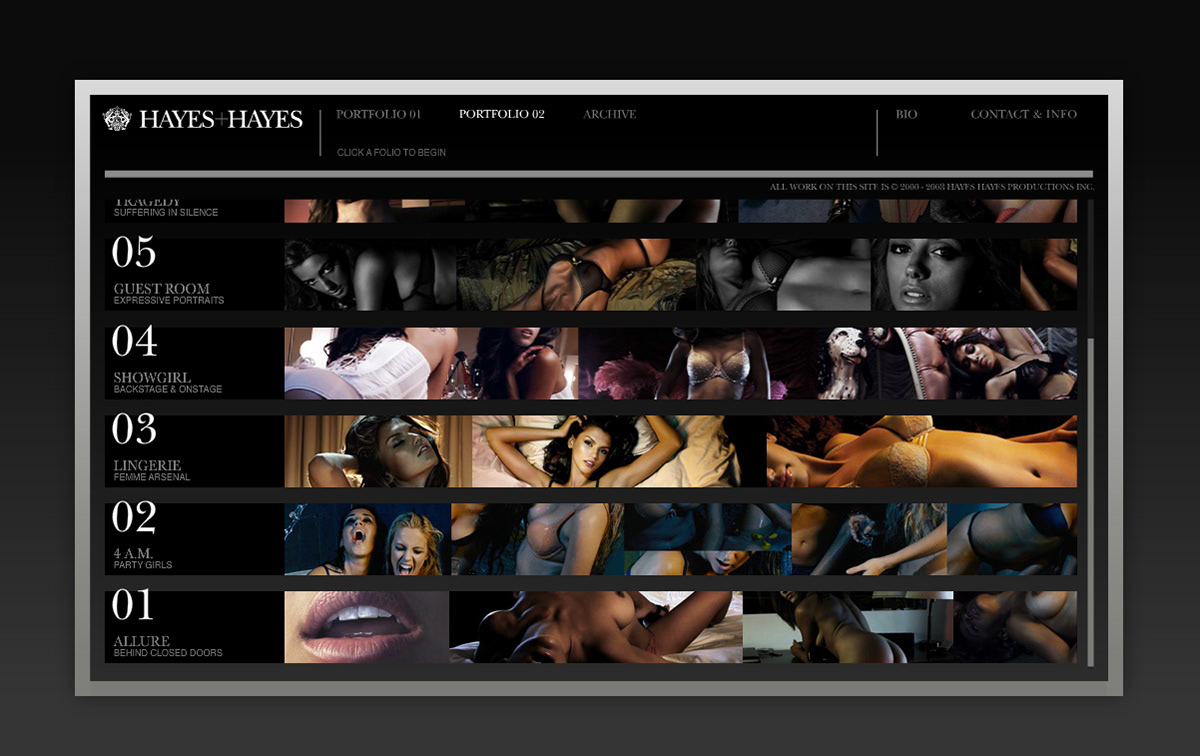Screen dimensions: 1200x756
Task: Go to the Bio page
Action: click(907, 114)
